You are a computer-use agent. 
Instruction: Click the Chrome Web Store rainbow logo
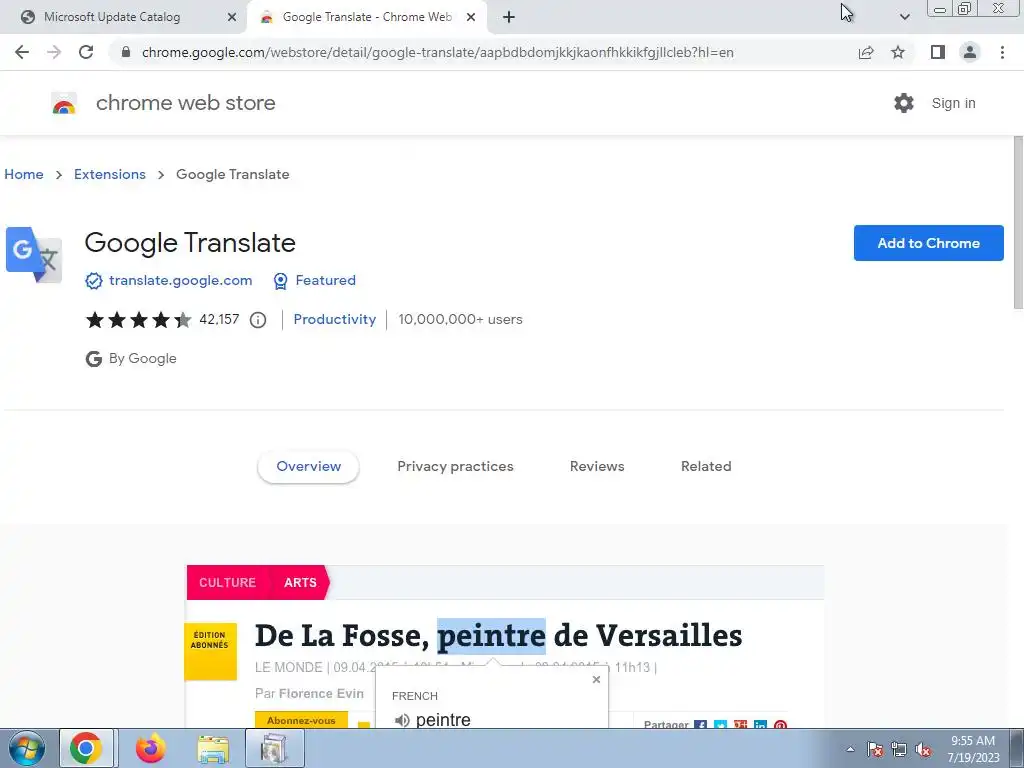pyautogui.click(x=64, y=104)
